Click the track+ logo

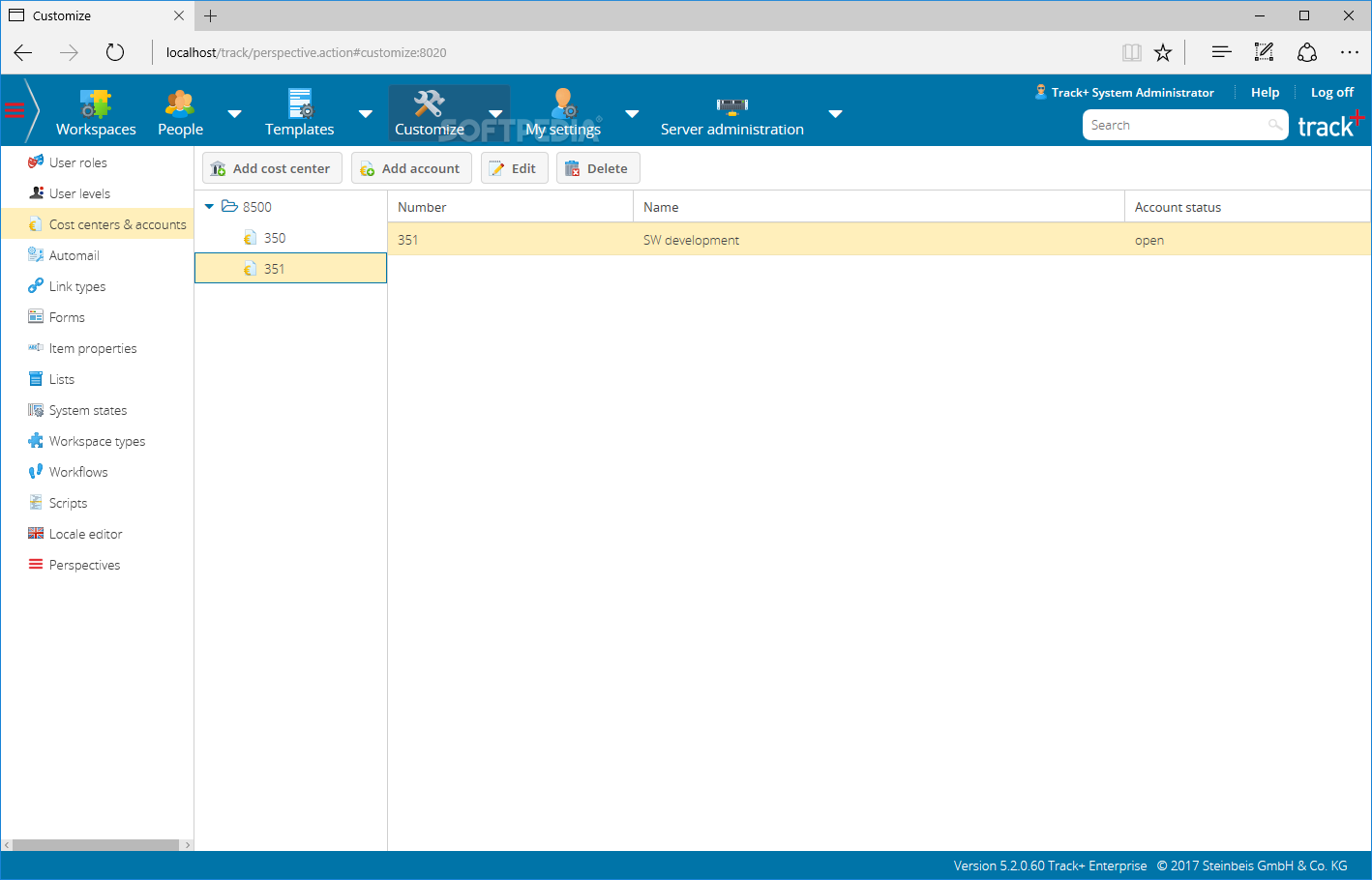pyautogui.click(x=1330, y=125)
